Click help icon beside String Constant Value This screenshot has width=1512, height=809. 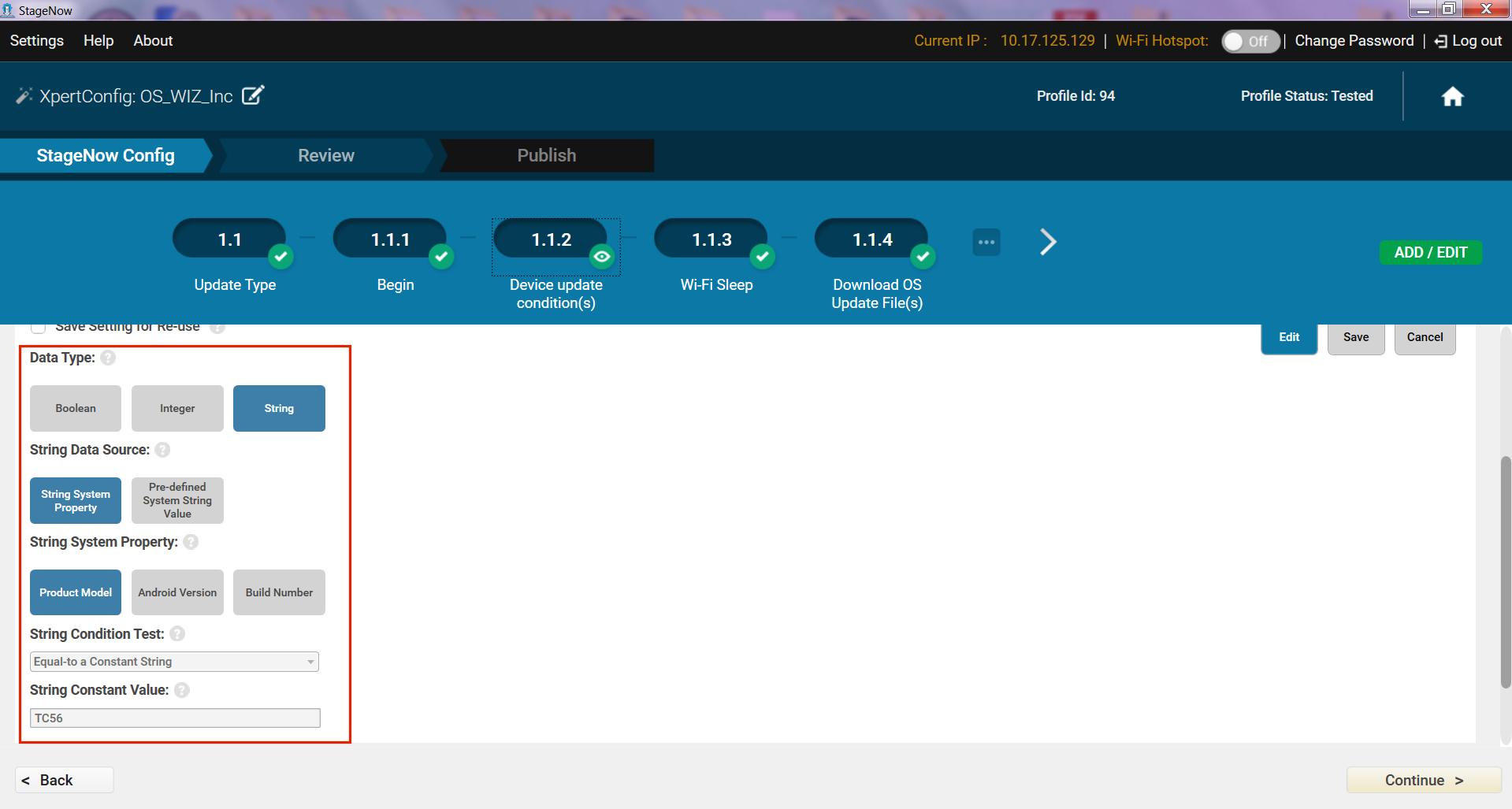pyautogui.click(x=182, y=690)
